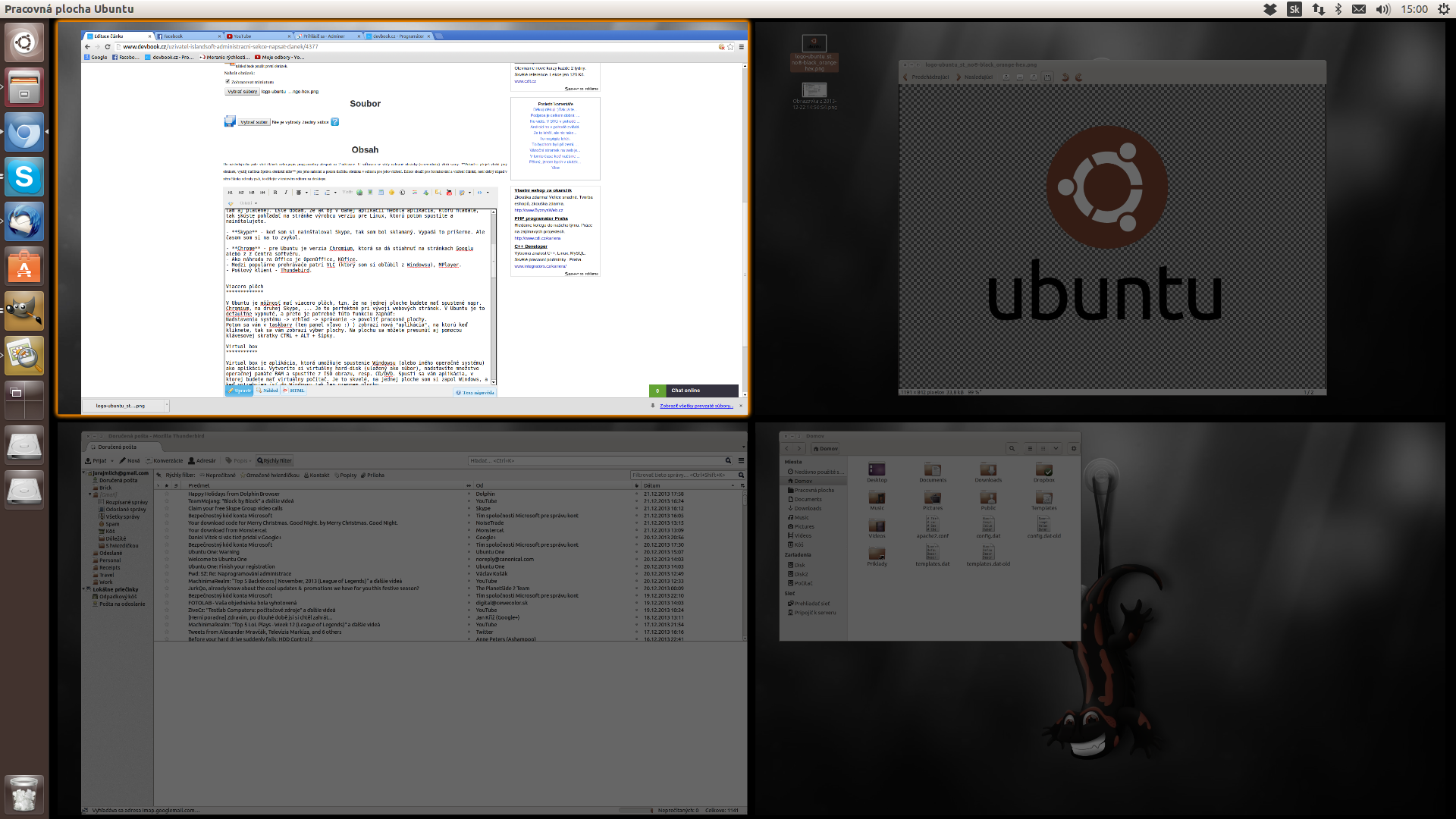Open Dropbox indicator in top panel
Image resolution: width=1456 pixels, height=819 pixels.
coord(1269,9)
